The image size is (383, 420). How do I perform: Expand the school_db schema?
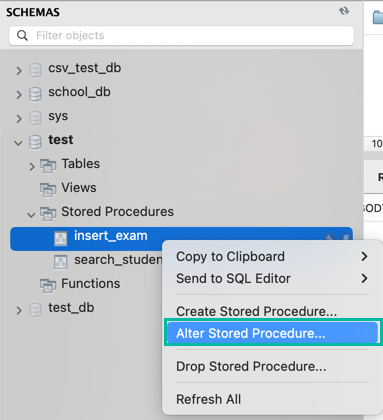[19, 95]
